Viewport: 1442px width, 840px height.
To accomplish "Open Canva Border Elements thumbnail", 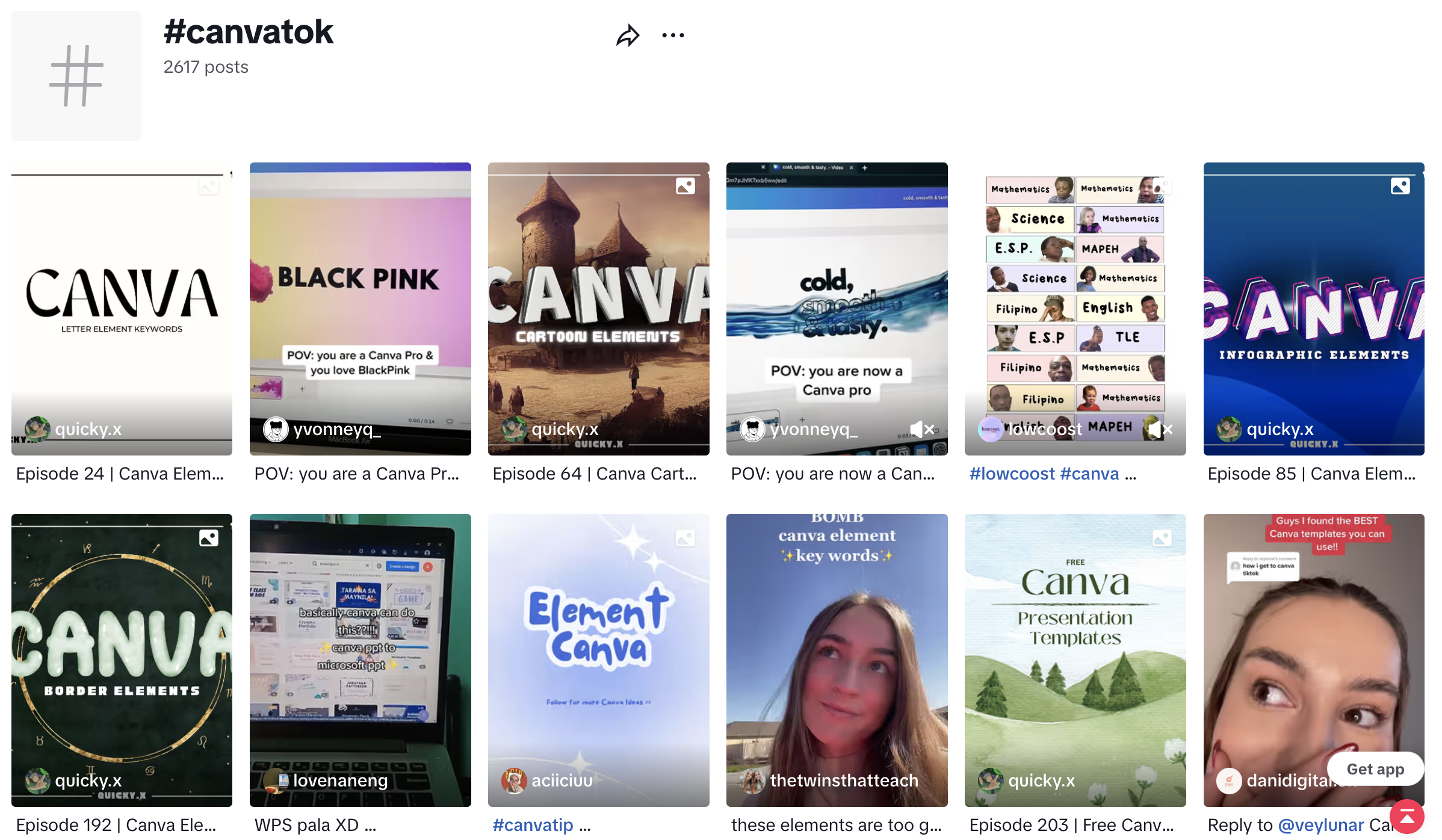I will [122, 660].
